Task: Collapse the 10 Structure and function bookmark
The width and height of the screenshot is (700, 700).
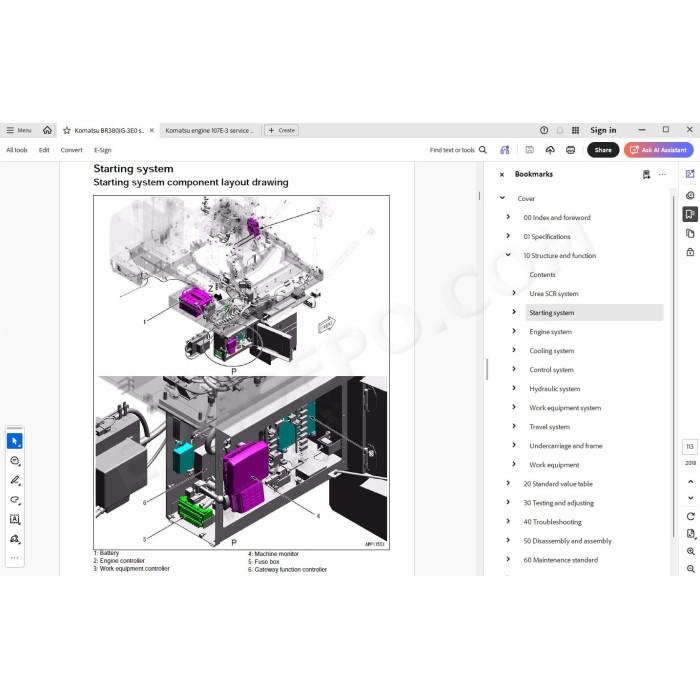Action: point(508,255)
